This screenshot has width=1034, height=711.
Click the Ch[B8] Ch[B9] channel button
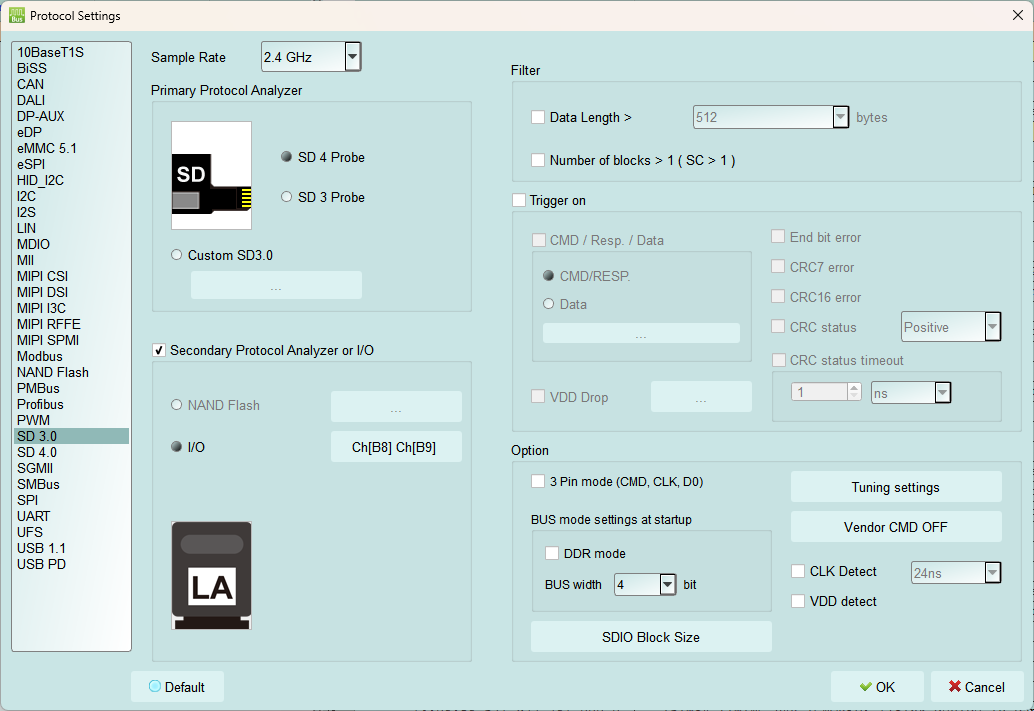pyautogui.click(x=396, y=447)
